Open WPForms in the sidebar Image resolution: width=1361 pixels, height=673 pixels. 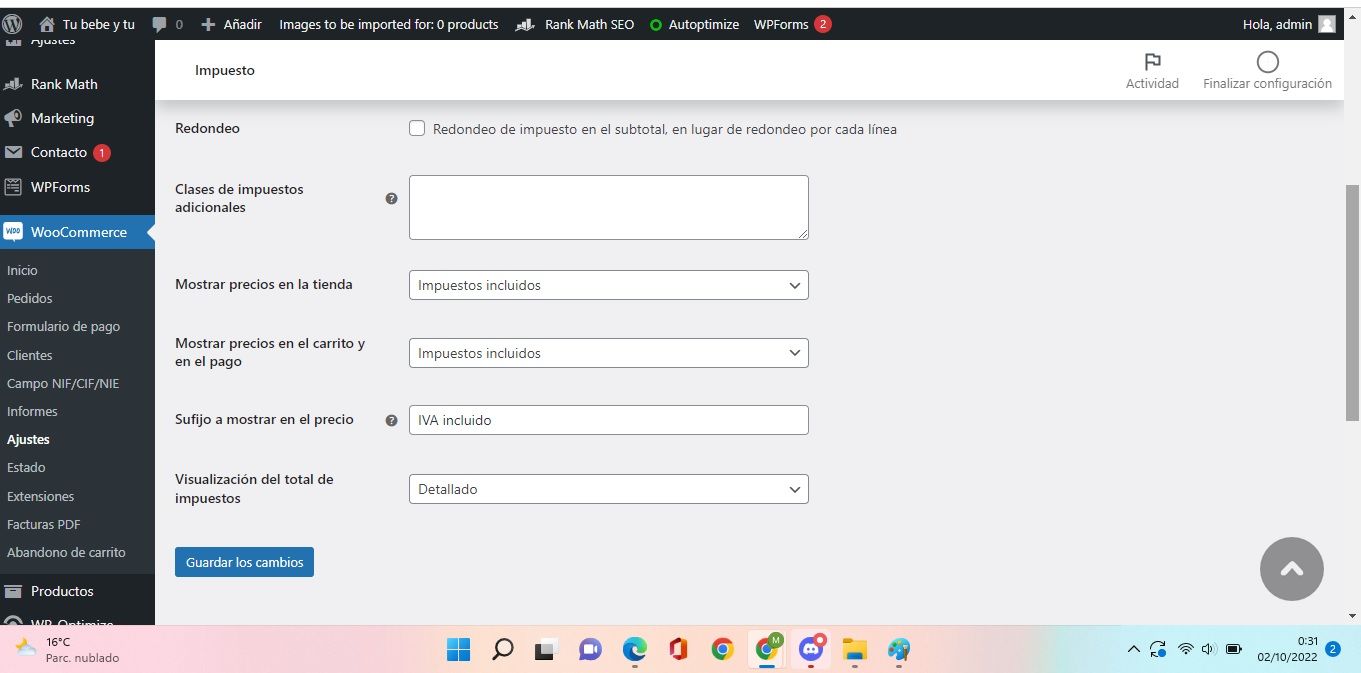[x=60, y=187]
